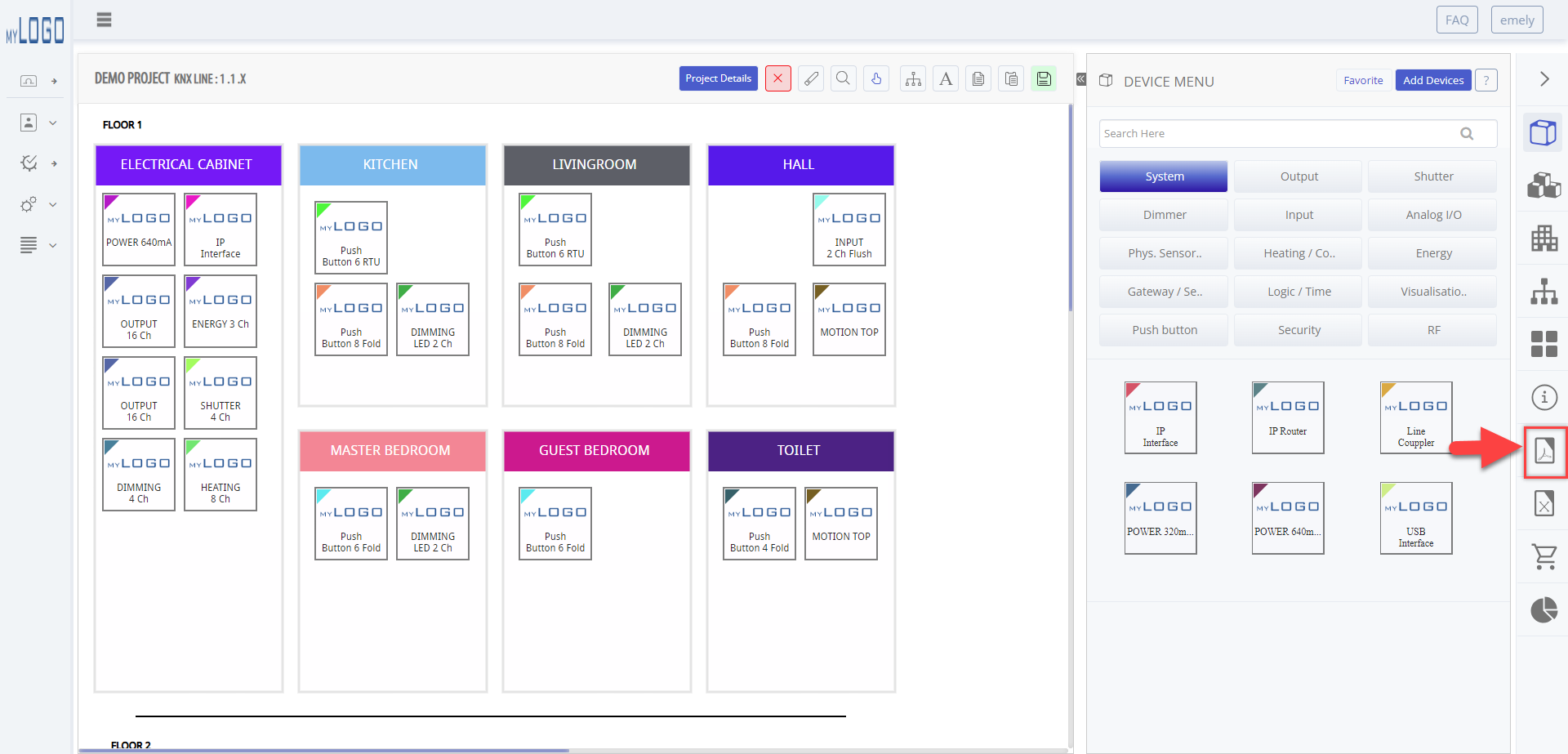Click the green save icon in the toolbar
The image size is (1568, 754).
click(x=1043, y=78)
